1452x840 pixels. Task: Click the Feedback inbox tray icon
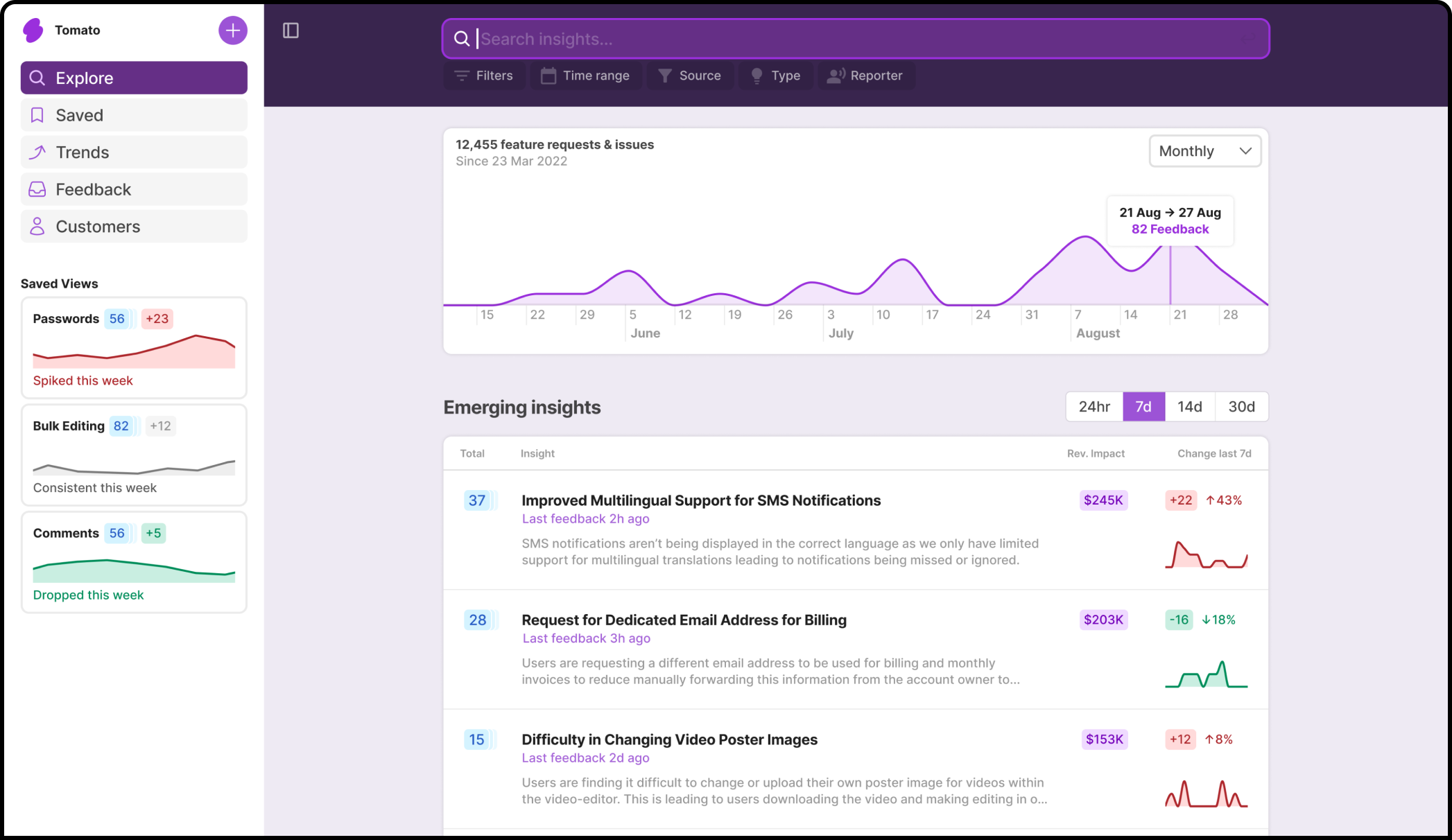click(x=37, y=189)
